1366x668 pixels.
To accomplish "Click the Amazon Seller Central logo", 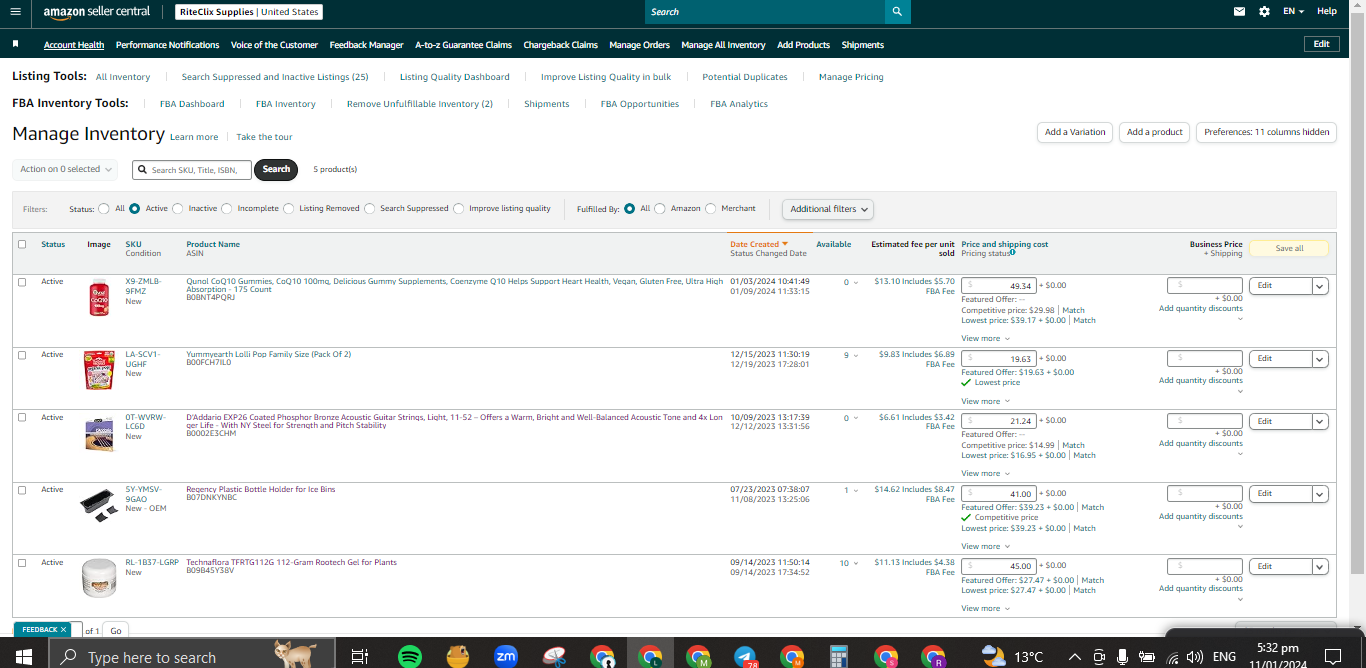I will point(96,12).
